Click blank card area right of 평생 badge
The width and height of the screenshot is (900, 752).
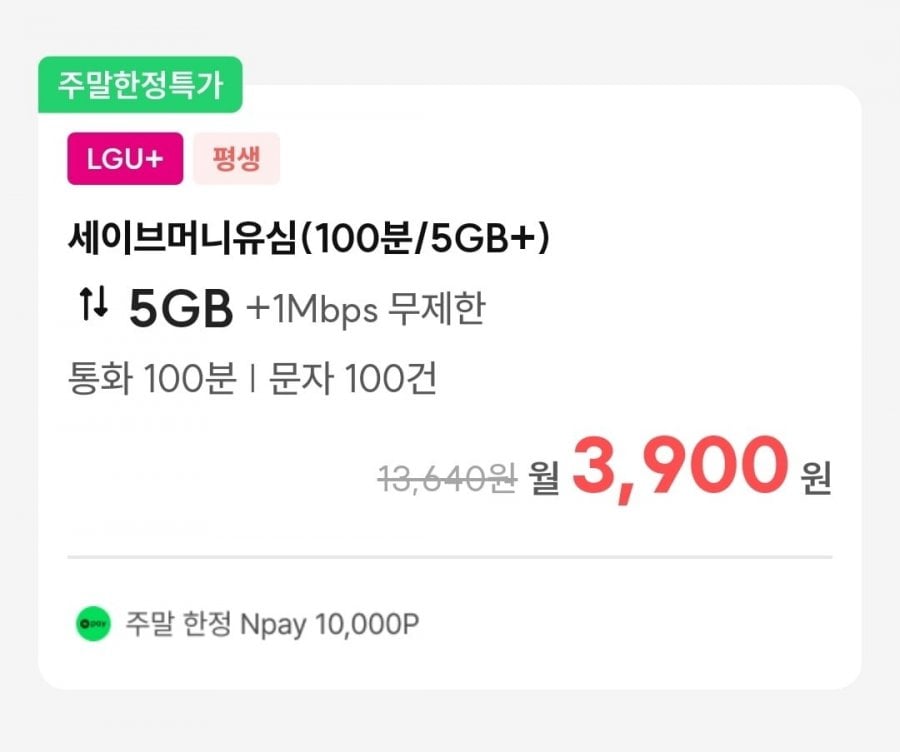click(x=560, y=159)
